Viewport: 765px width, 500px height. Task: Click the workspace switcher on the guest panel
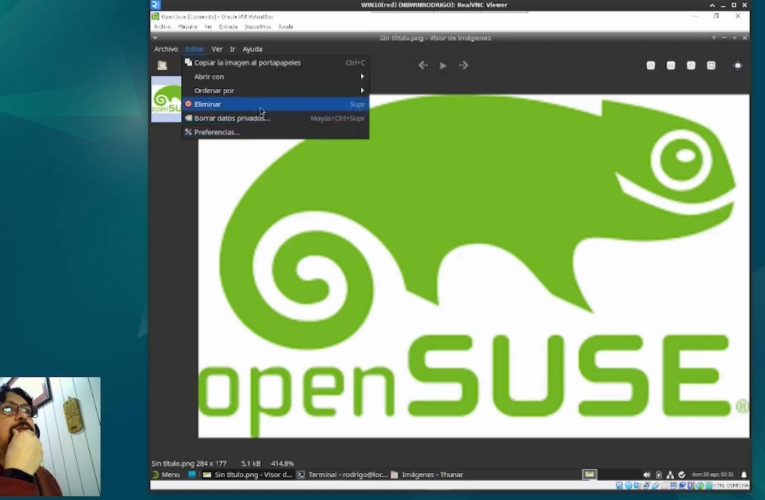pyautogui.click(x=589, y=475)
